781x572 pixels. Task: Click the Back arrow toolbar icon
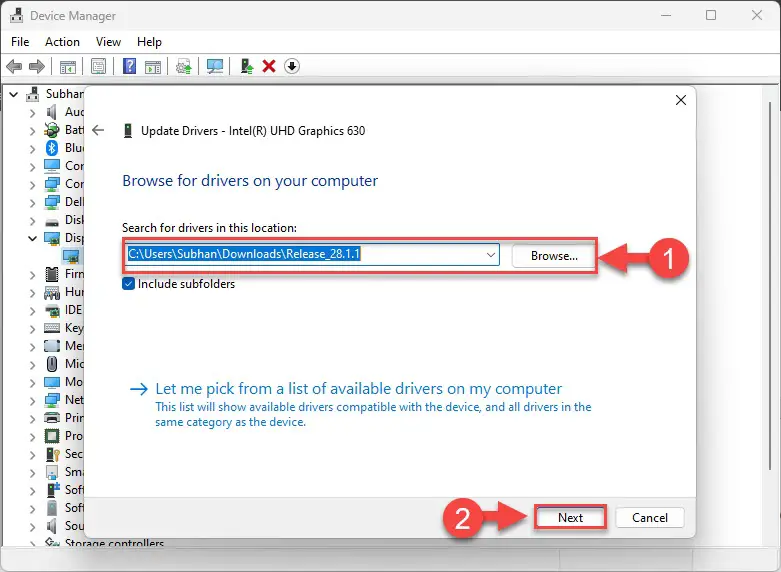pos(14,66)
